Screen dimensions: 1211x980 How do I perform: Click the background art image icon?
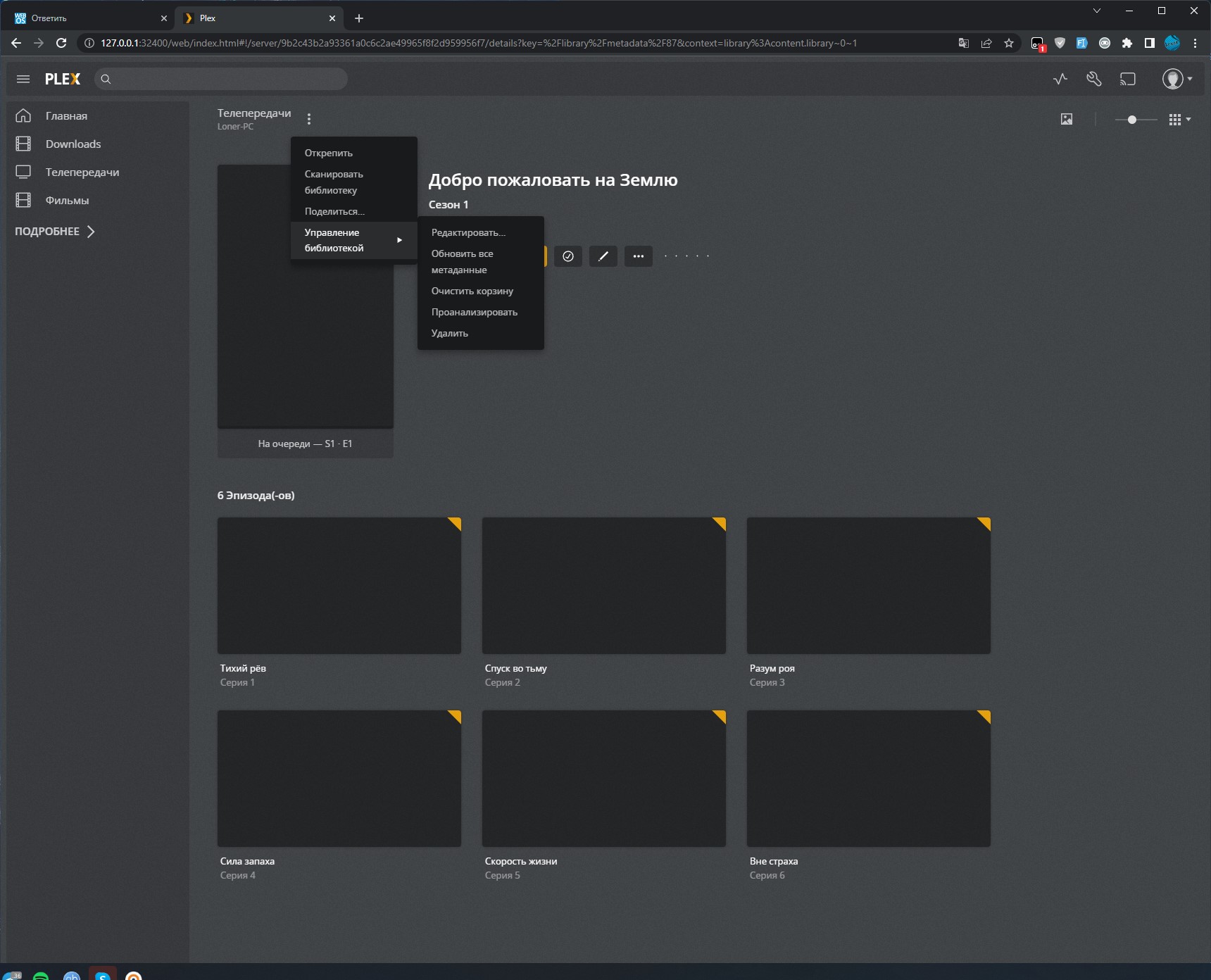click(x=1067, y=120)
